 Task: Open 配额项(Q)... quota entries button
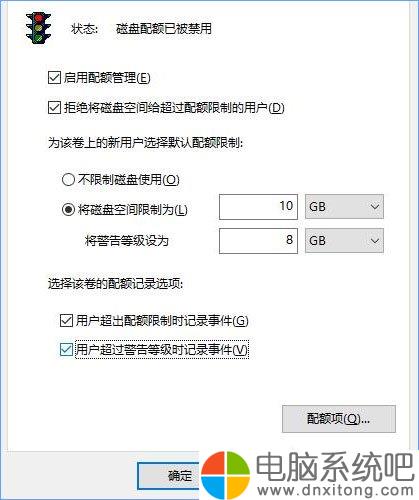[339, 419]
